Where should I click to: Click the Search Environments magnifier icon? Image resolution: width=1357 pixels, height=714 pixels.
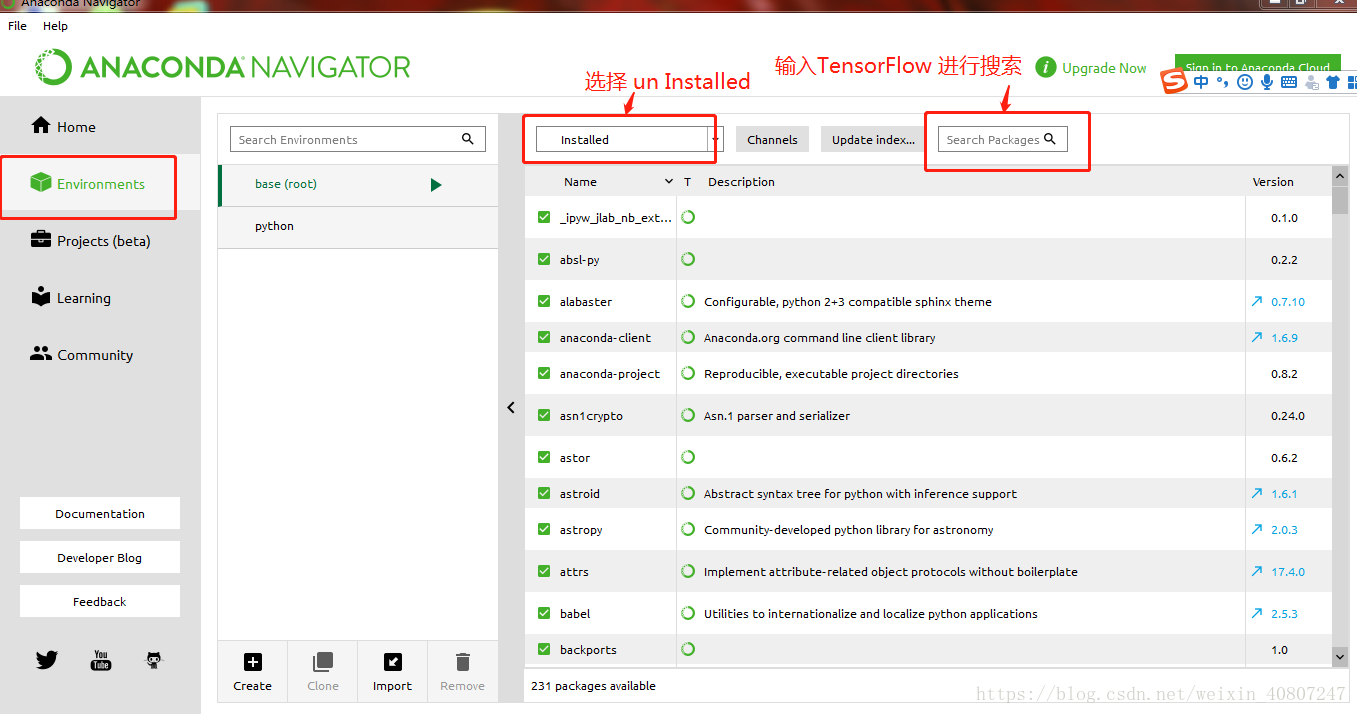pos(467,139)
